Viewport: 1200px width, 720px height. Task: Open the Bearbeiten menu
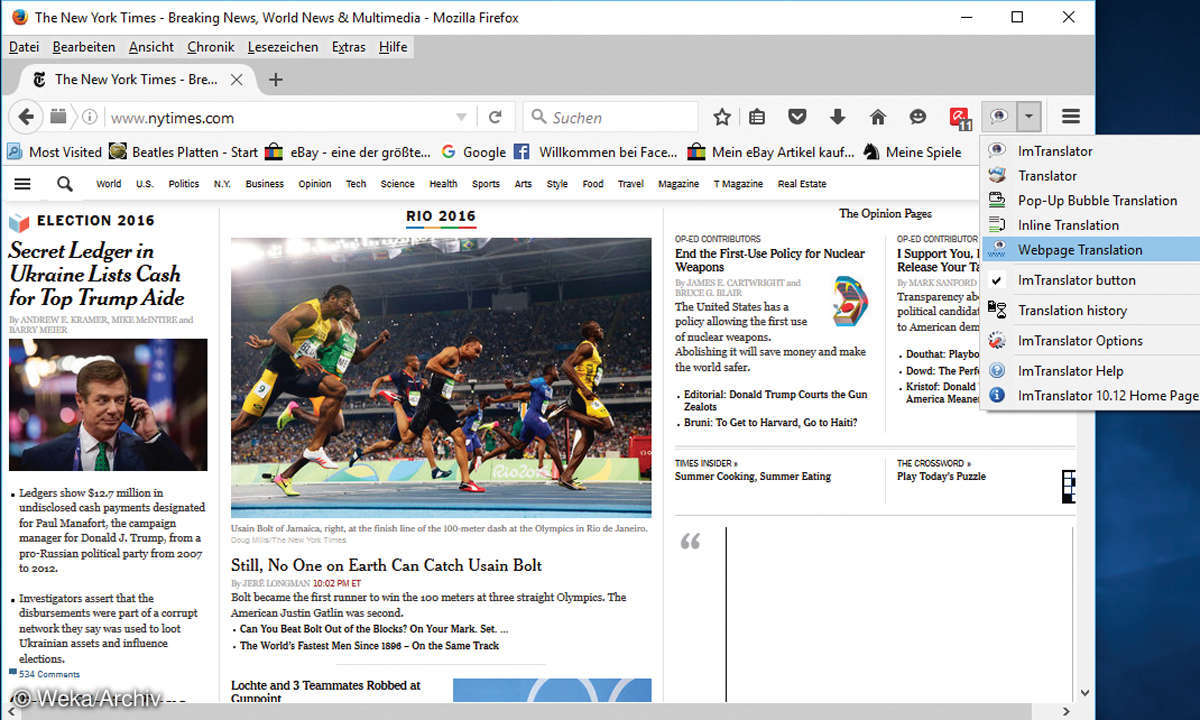[x=84, y=47]
